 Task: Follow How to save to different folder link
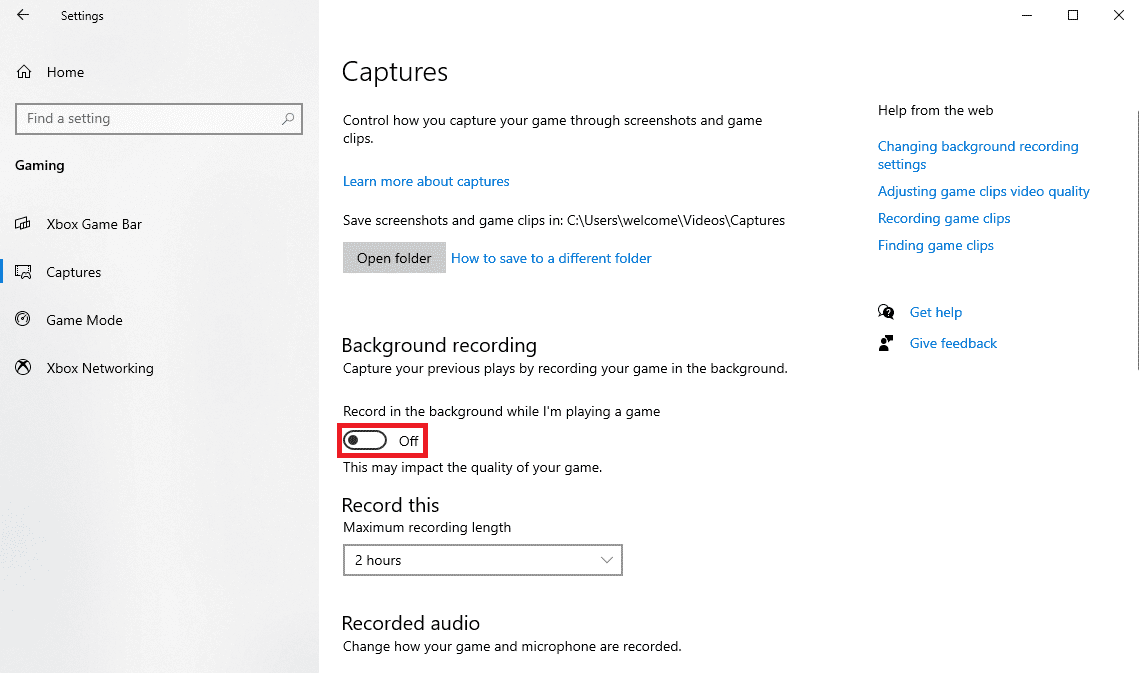click(551, 258)
